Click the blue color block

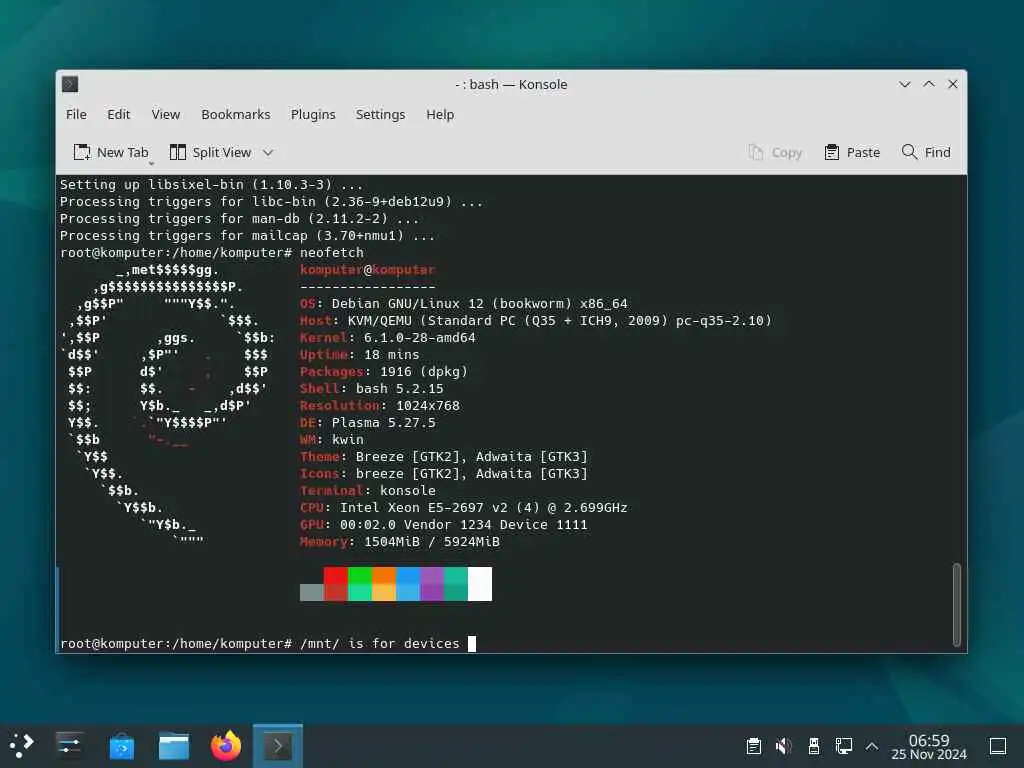coord(408,584)
